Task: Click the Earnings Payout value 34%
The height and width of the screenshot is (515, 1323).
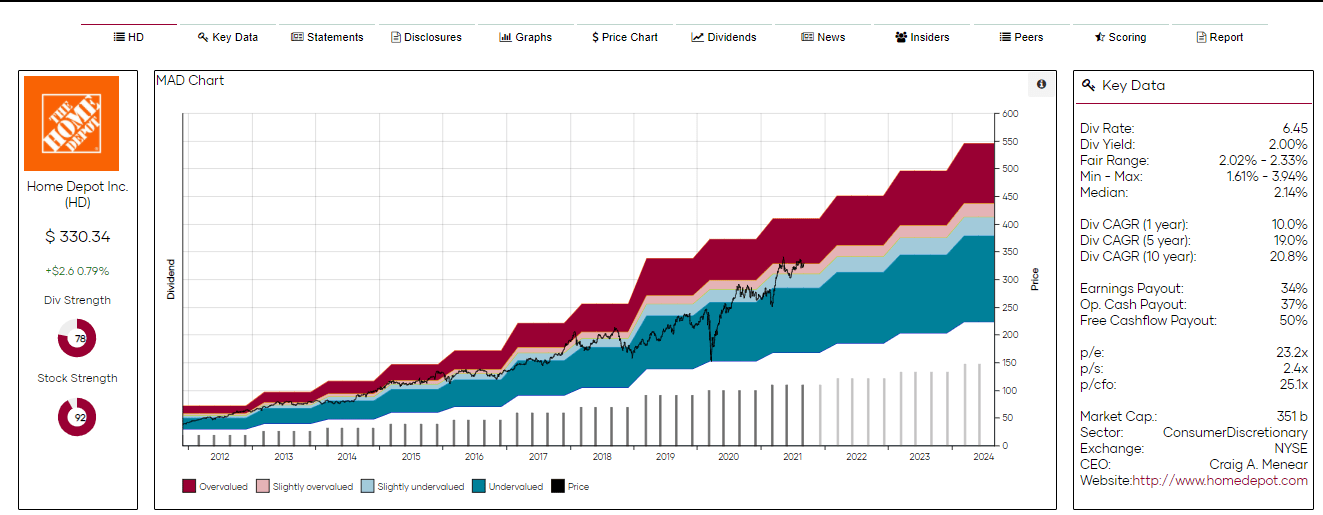Action: click(x=1294, y=288)
